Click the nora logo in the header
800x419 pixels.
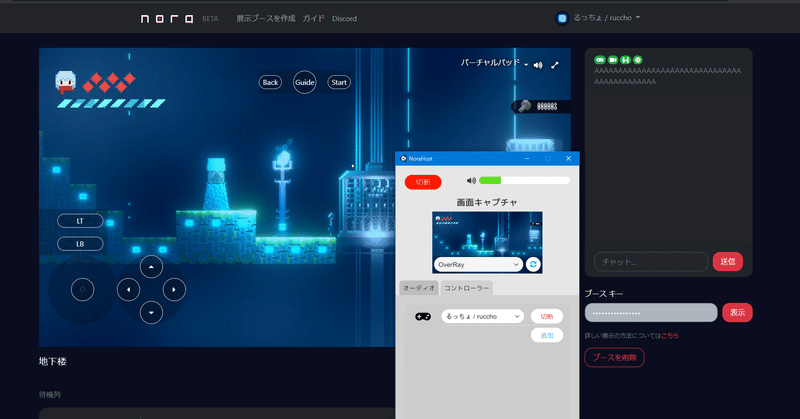[167, 18]
